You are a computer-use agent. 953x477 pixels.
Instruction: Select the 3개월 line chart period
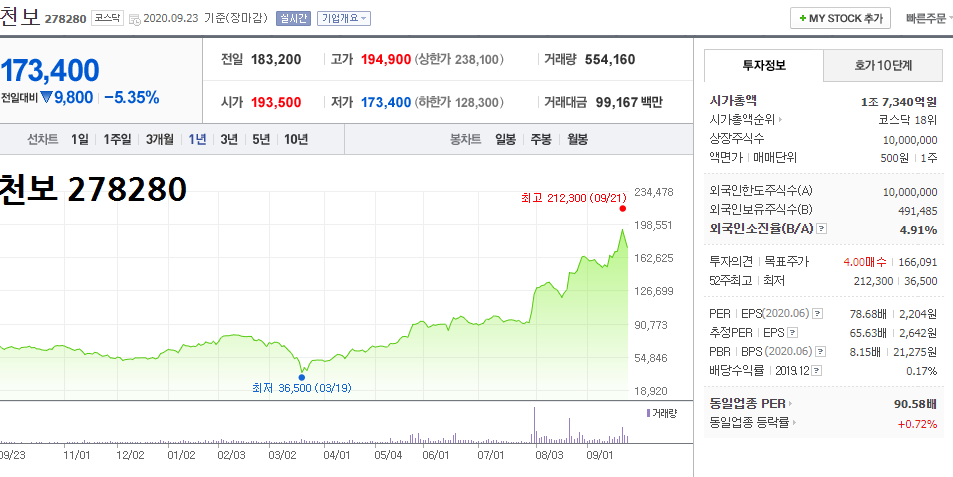159,139
